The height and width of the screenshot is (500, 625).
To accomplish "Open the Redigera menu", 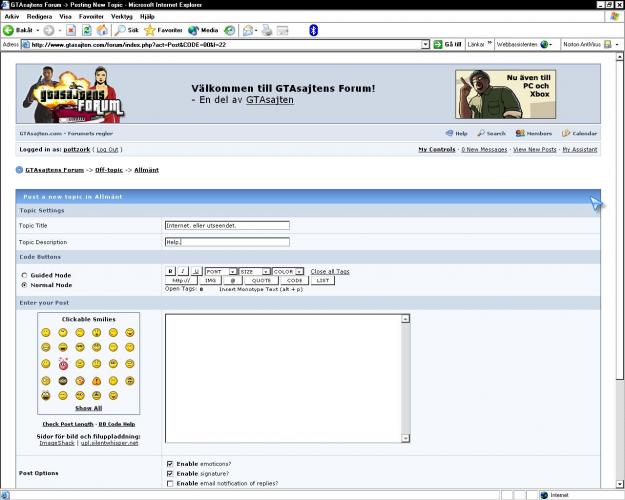I will (40, 17).
